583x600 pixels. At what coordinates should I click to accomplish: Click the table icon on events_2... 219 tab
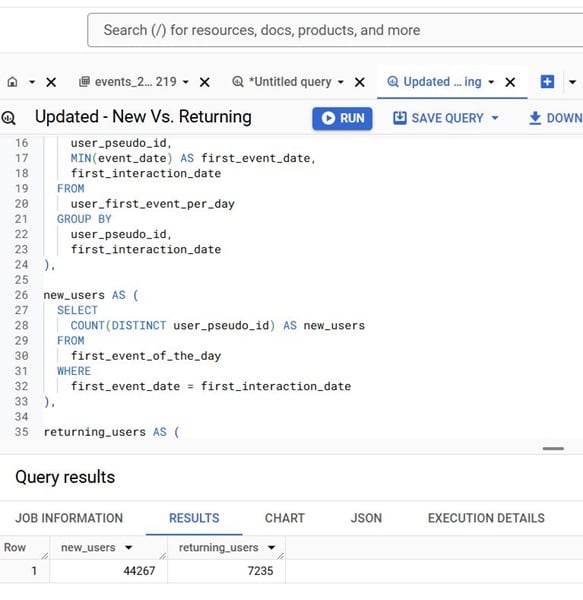click(84, 82)
